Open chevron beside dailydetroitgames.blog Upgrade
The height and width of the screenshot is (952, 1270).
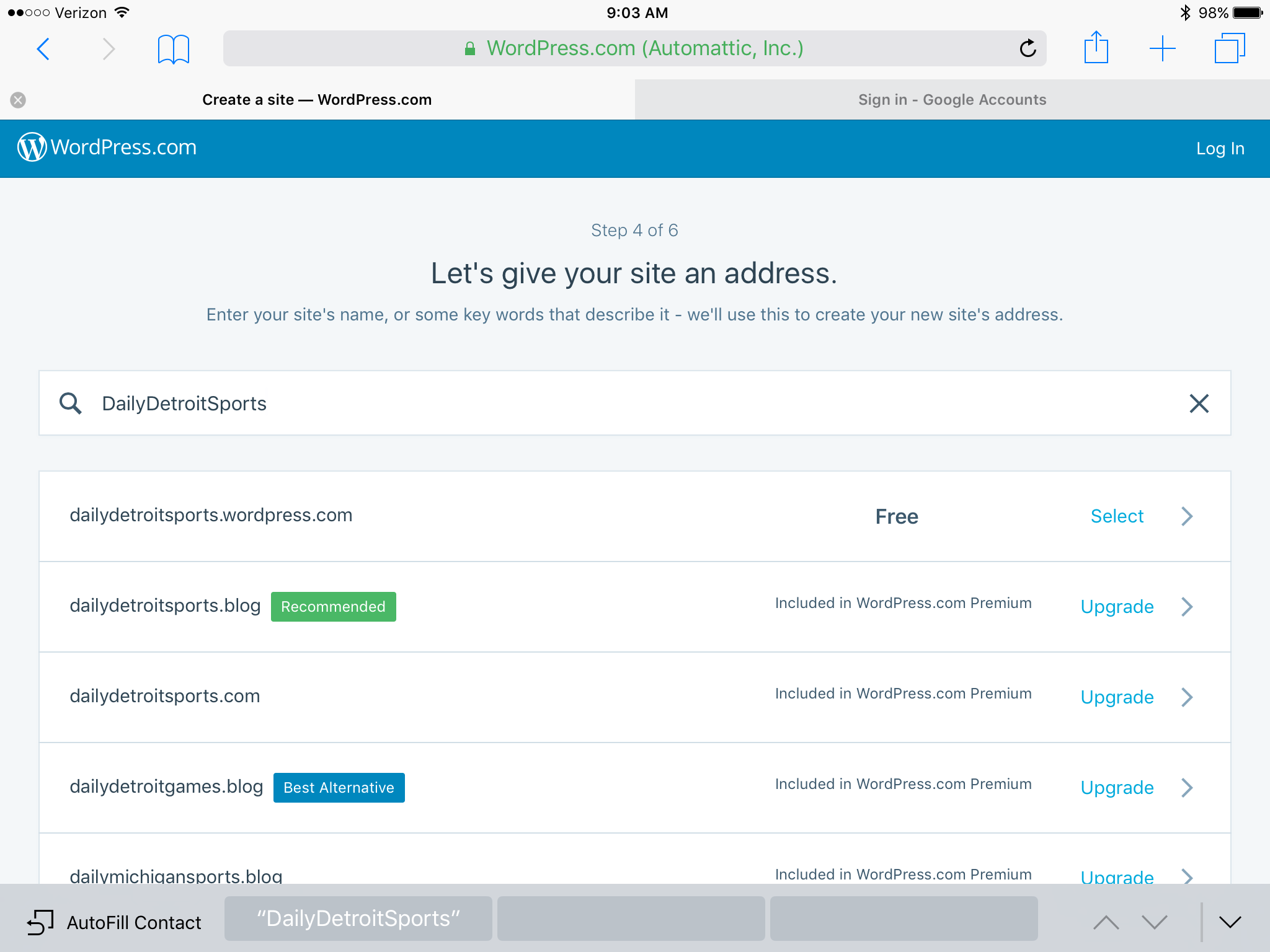1187,788
